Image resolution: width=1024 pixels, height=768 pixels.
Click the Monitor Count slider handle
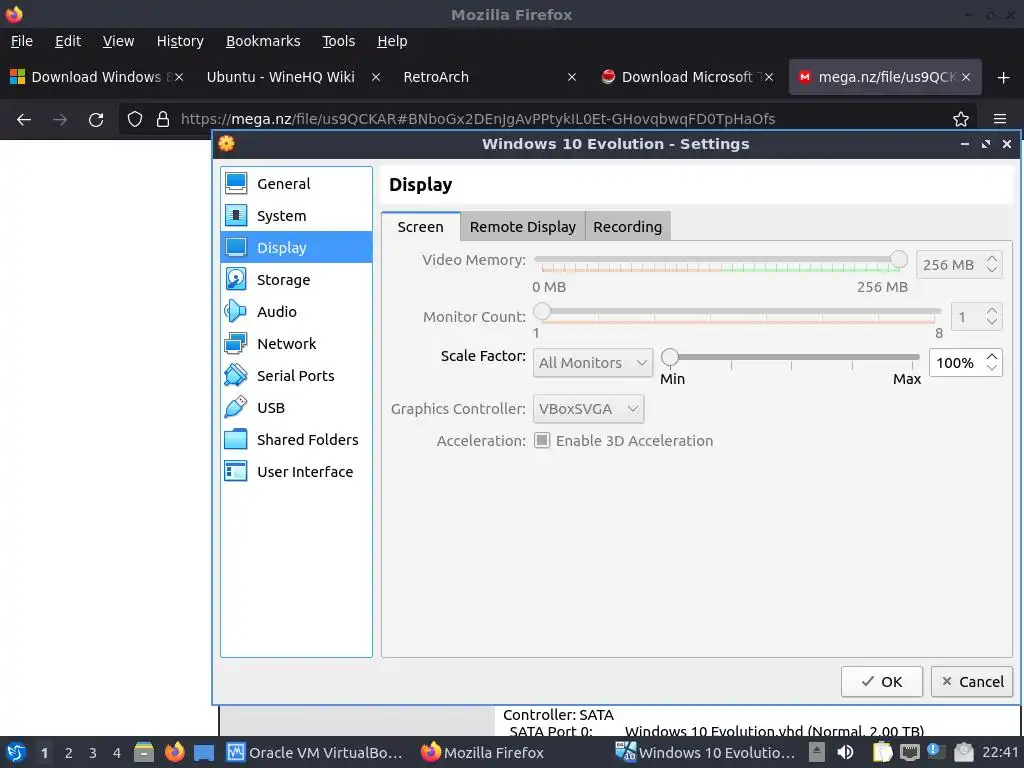coord(541,311)
